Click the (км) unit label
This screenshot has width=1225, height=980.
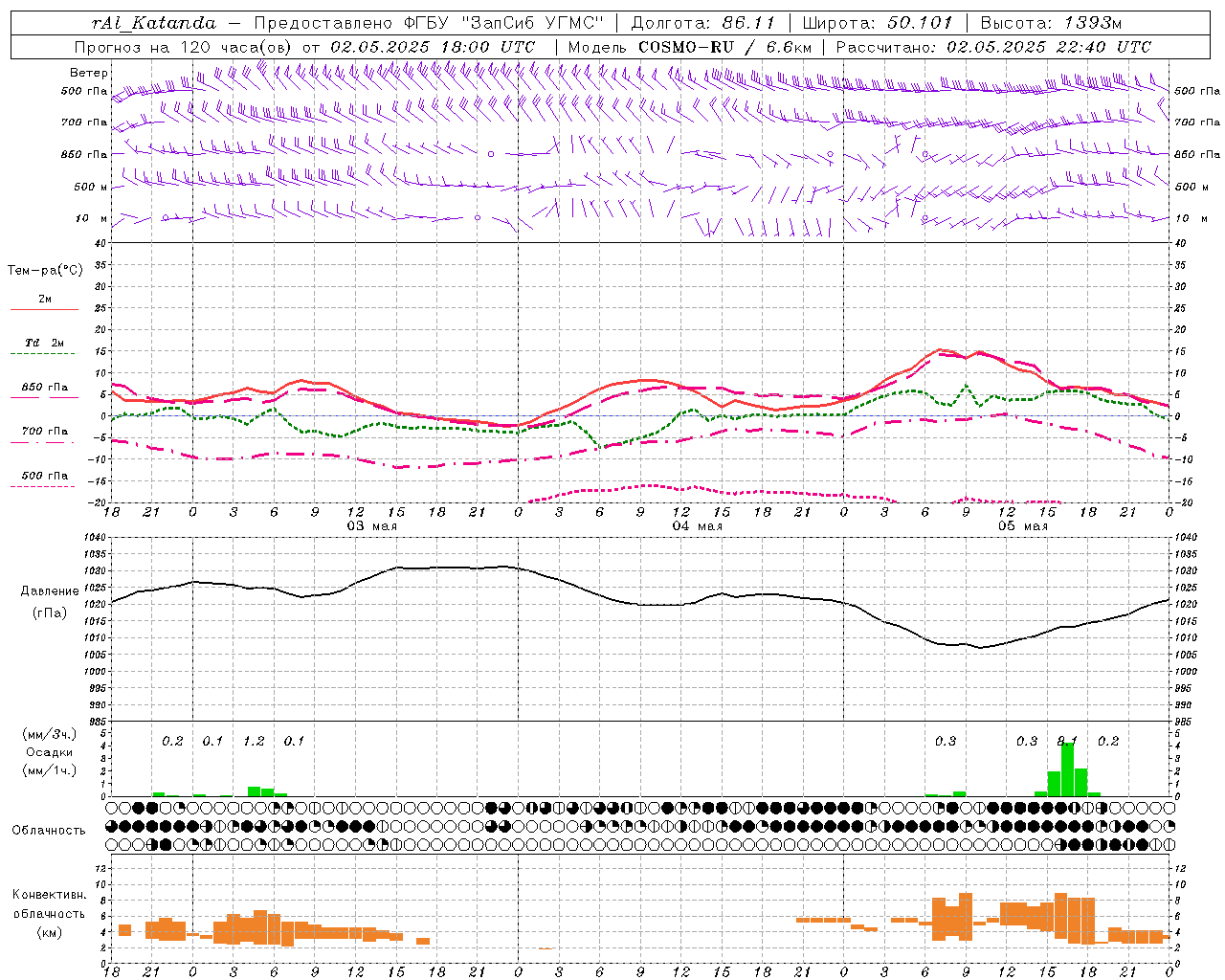click(49, 931)
